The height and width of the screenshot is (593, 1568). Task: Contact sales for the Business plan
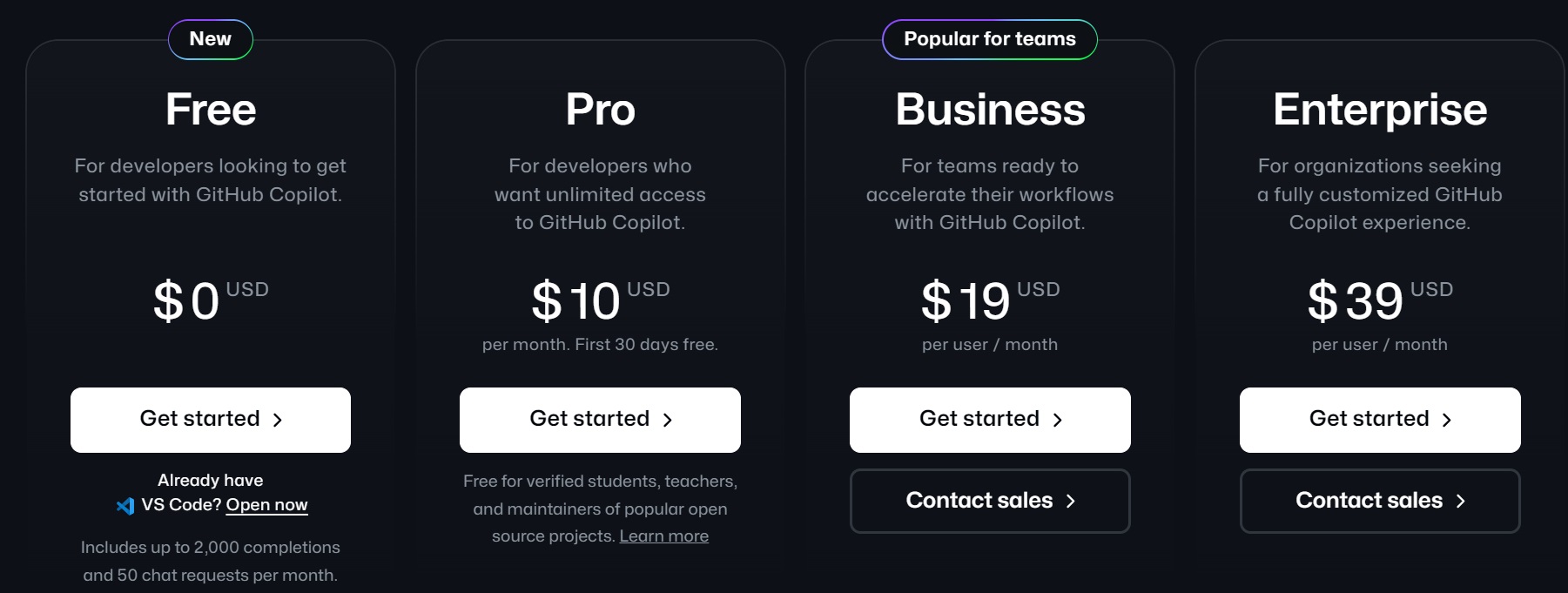coord(990,501)
